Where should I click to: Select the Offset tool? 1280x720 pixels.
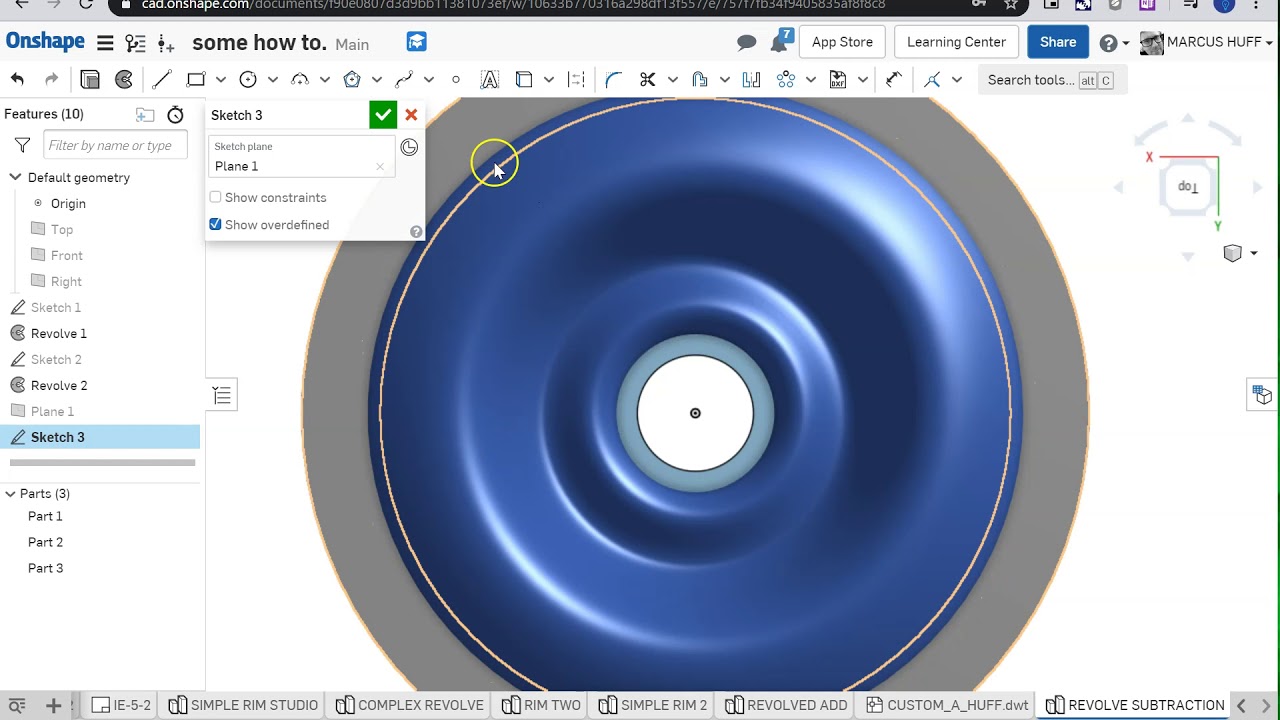[x=700, y=80]
